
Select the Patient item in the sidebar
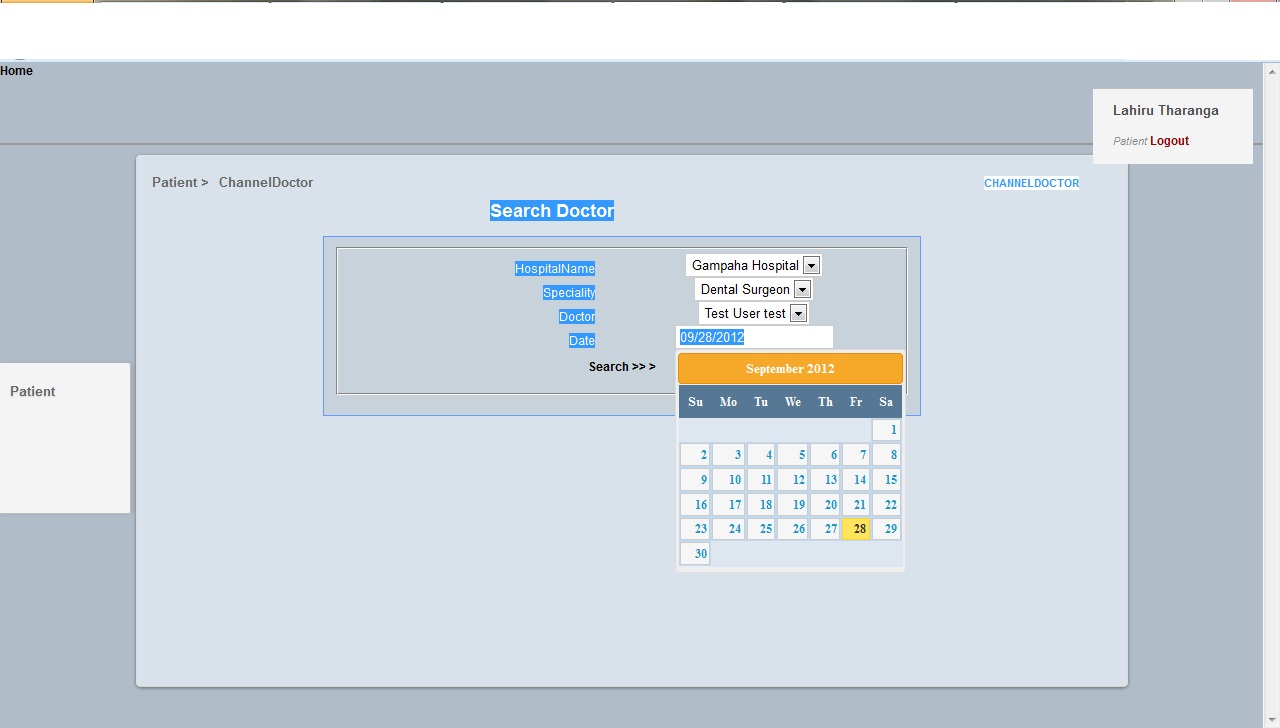[32, 391]
